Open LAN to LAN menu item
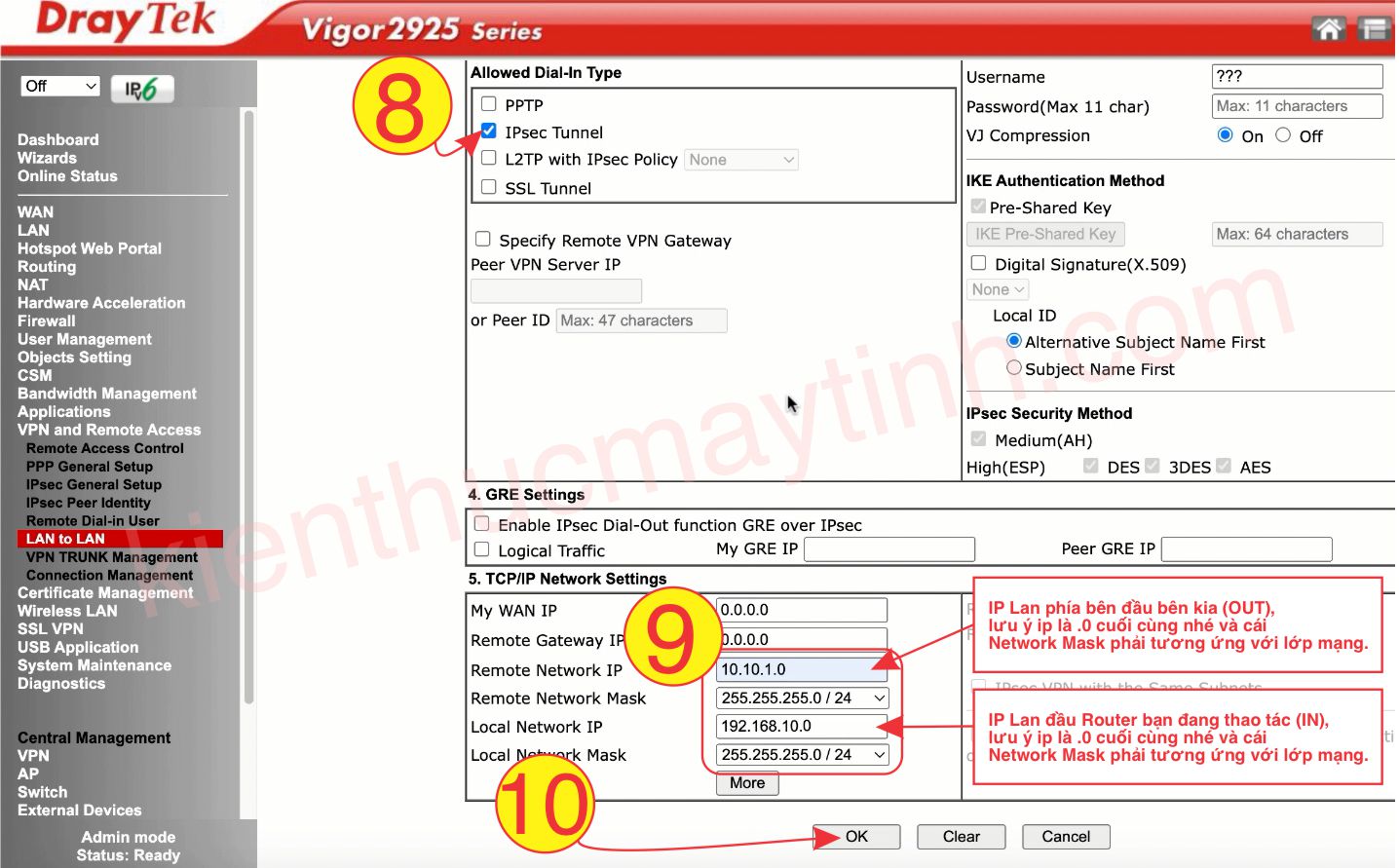The image size is (1399, 868). tap(65, 539)
